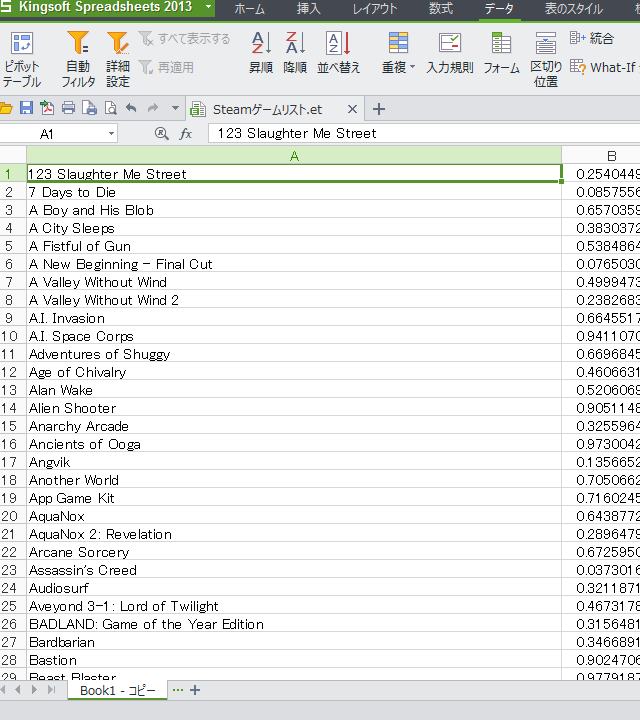The image size is (640, 720).
Task: Add a new sheet with plus icon
Action: (195, 690)
